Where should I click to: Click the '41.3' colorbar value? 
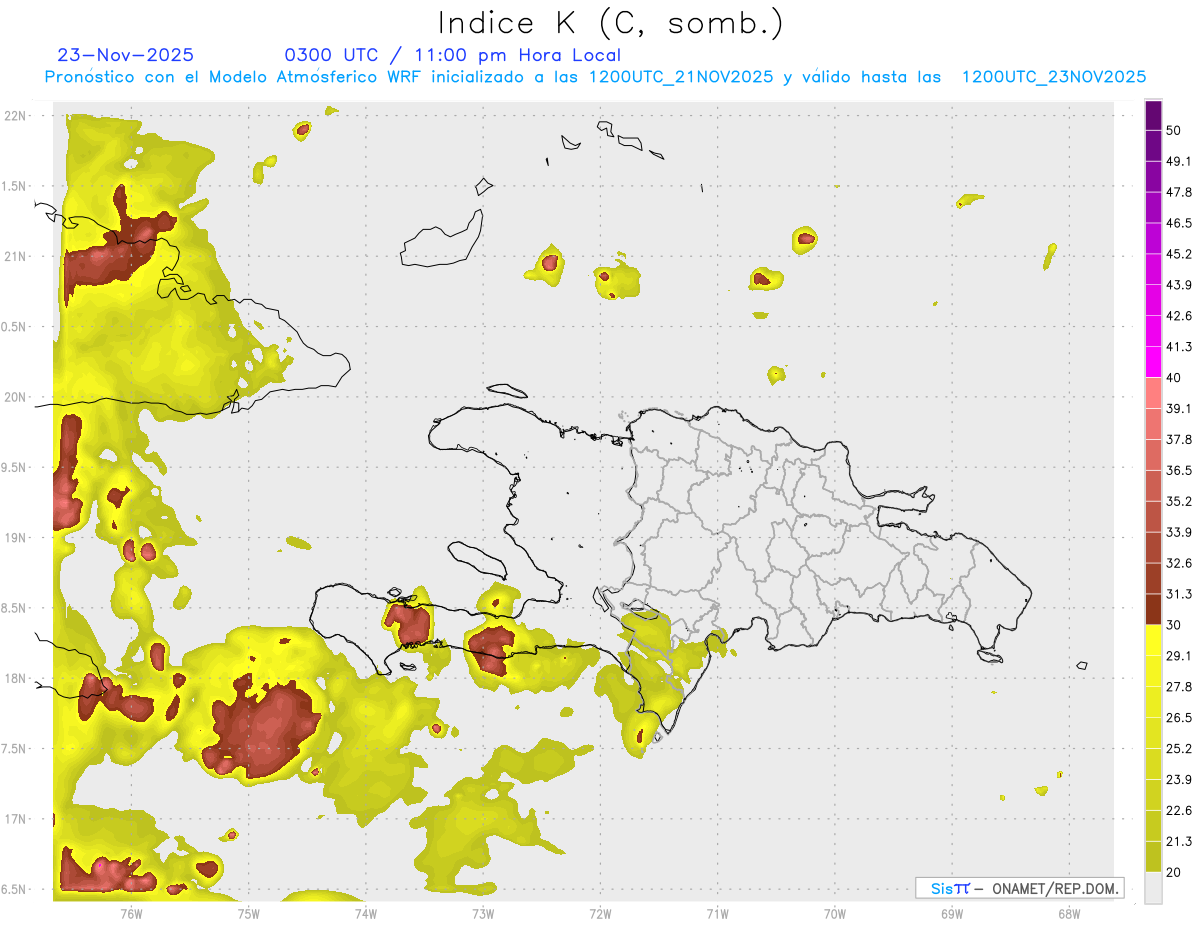(x=1179, y=347)
